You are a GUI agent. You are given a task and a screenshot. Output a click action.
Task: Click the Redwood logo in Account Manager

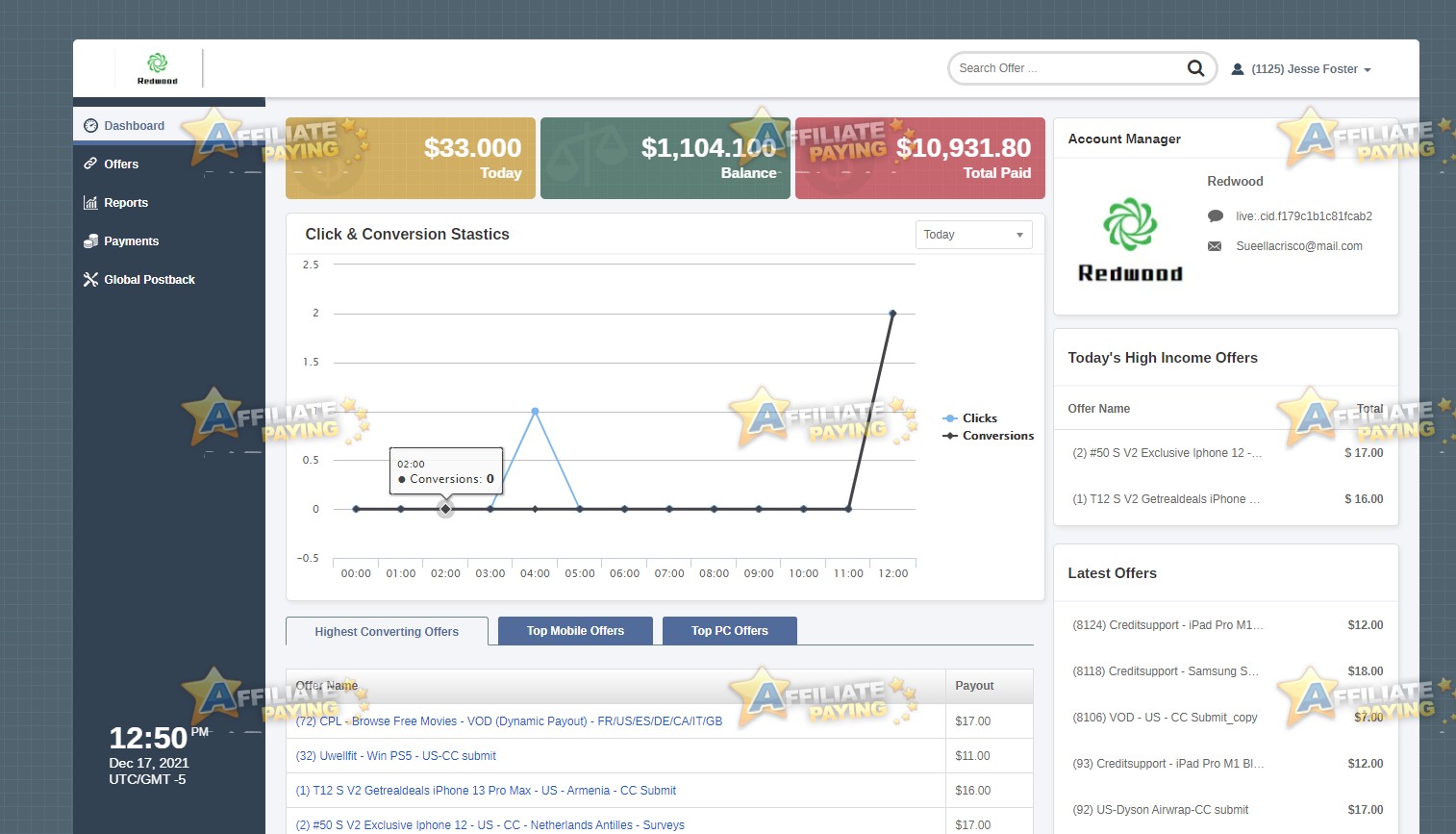point(1130,240)
